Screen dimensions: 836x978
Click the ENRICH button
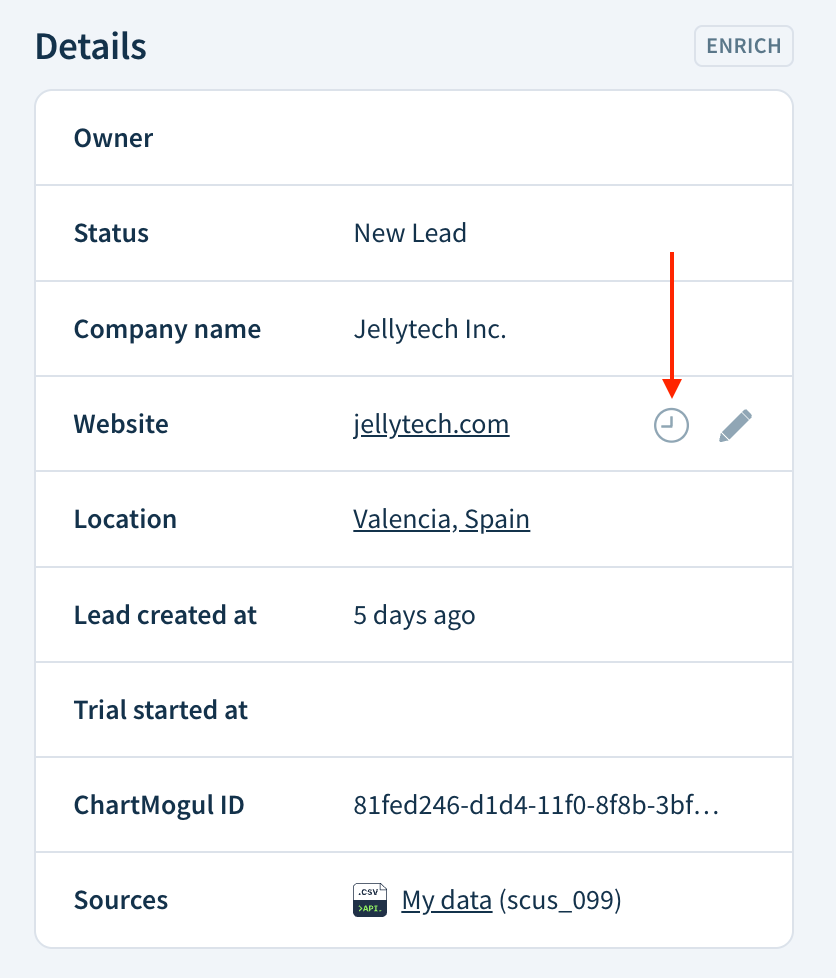(x=744, y=46)
